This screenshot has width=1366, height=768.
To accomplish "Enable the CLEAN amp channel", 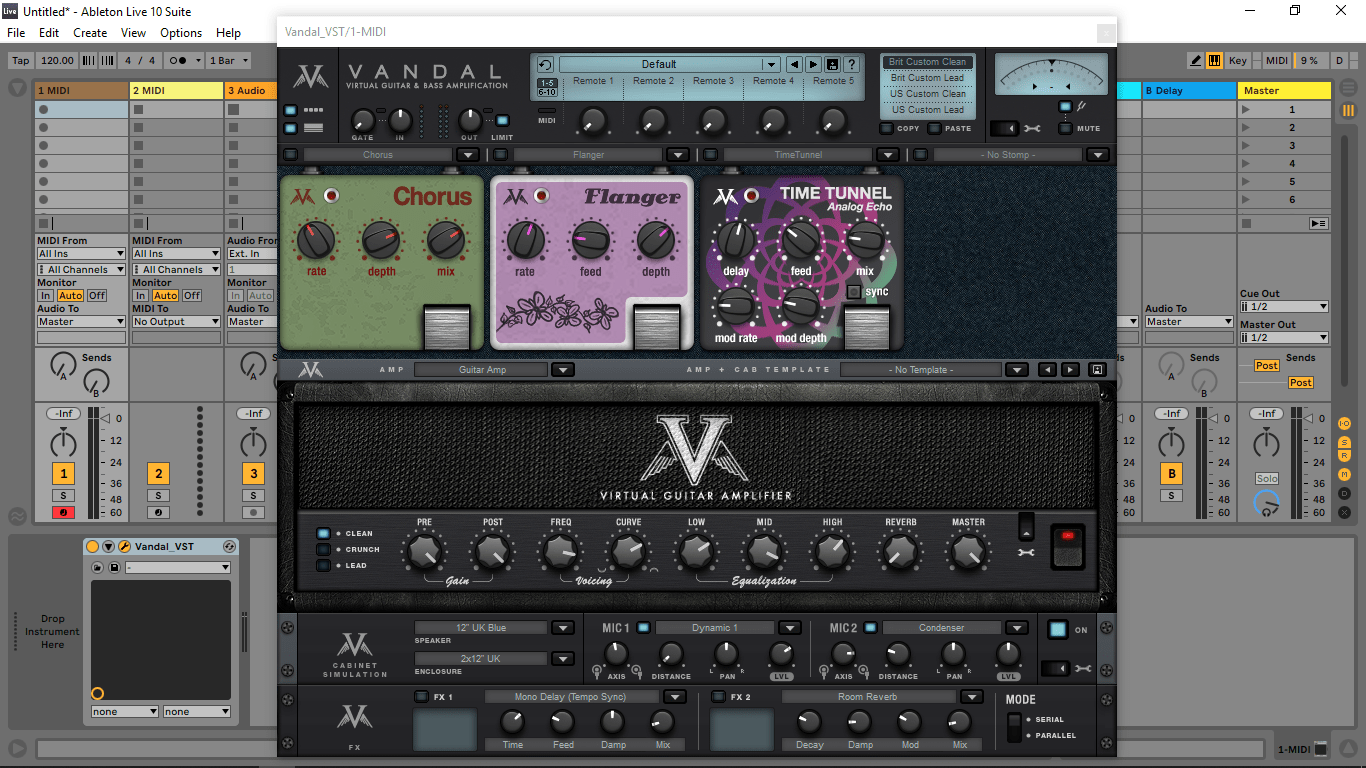I will (324, 534).
